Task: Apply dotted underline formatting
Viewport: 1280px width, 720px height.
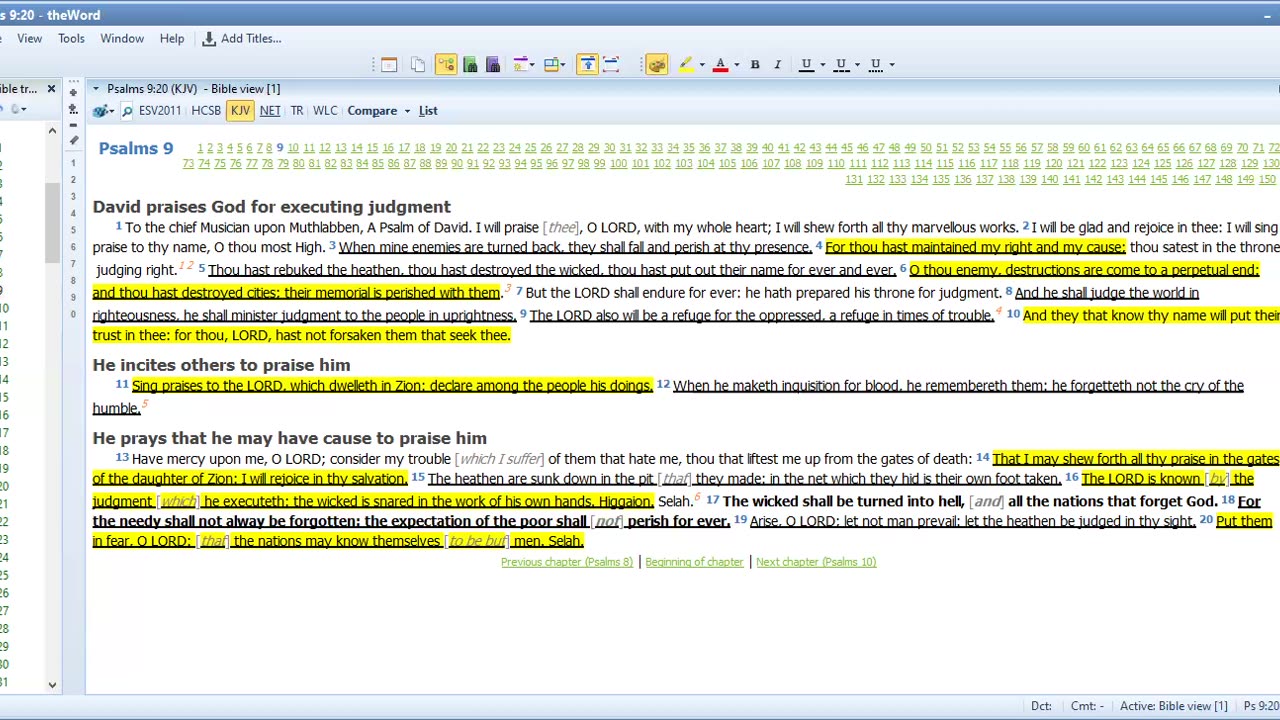Action: (876, 64)
